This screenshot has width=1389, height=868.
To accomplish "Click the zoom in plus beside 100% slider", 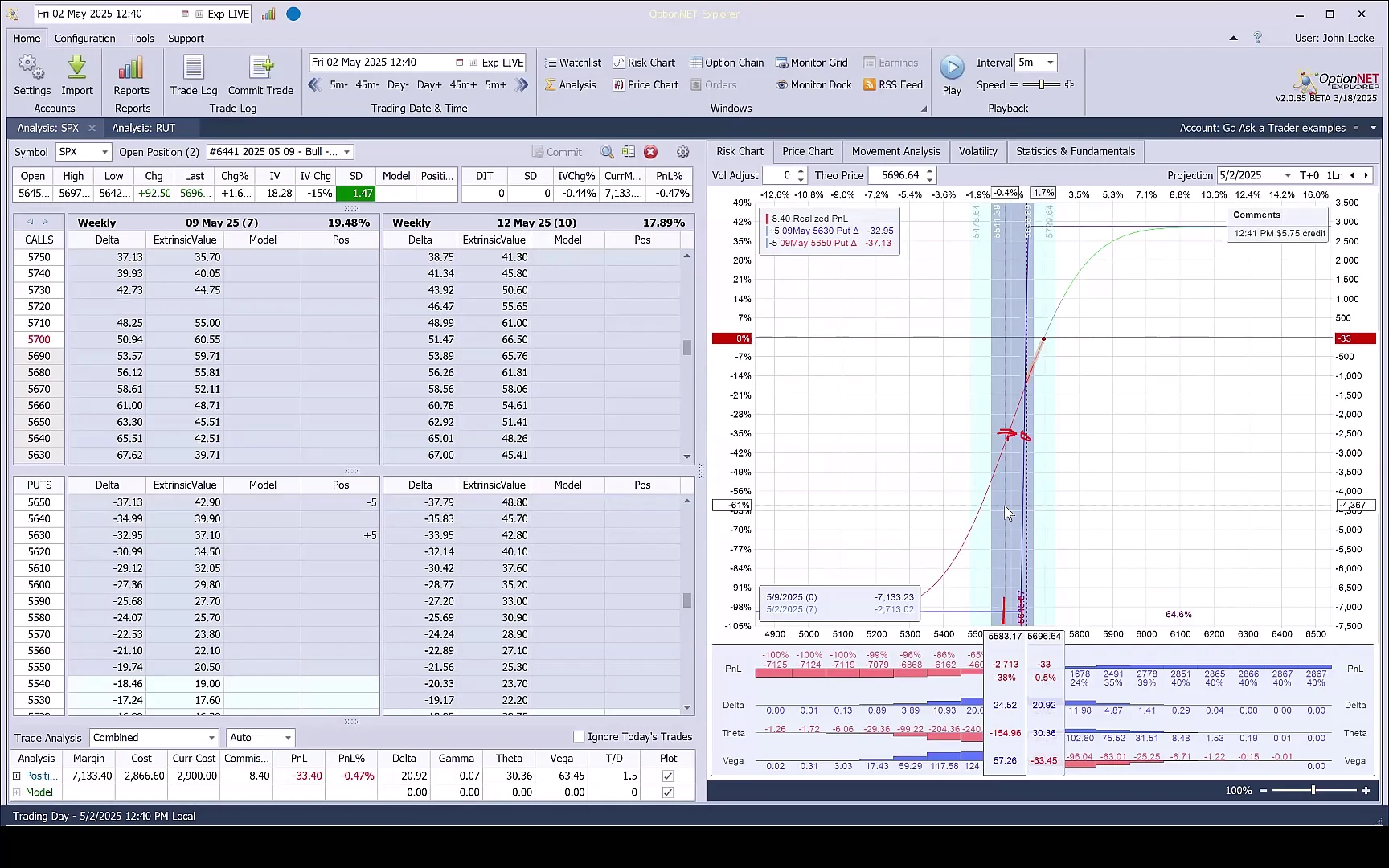I will pos(1366,791).
